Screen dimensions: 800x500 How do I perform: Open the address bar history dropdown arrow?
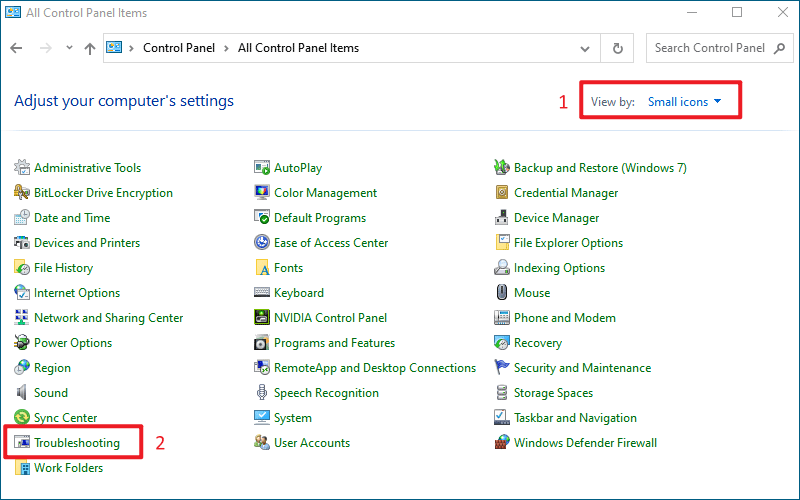pyautogui.click(x=585, y=48)
